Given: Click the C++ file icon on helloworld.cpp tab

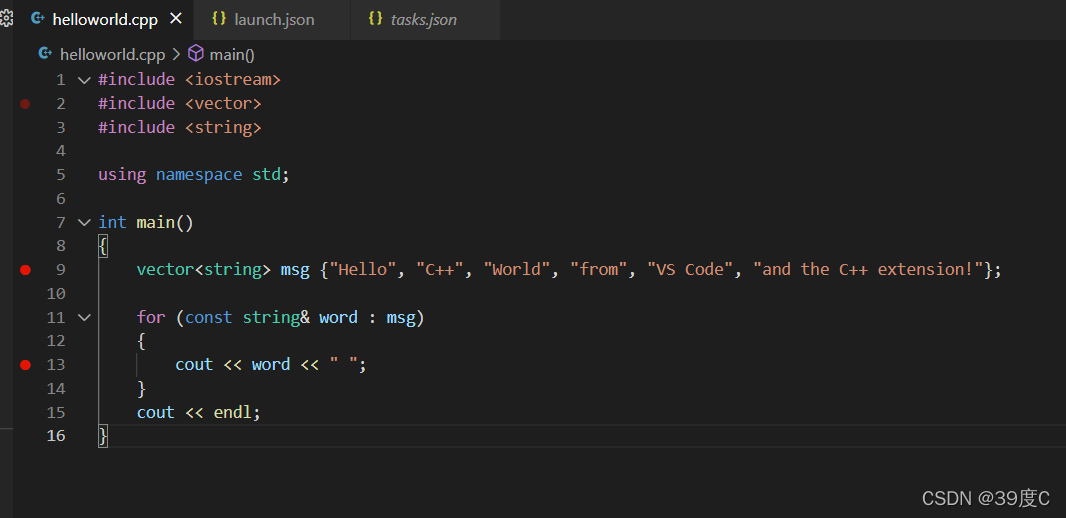Looking at the screenshot, I should (38, 19).
